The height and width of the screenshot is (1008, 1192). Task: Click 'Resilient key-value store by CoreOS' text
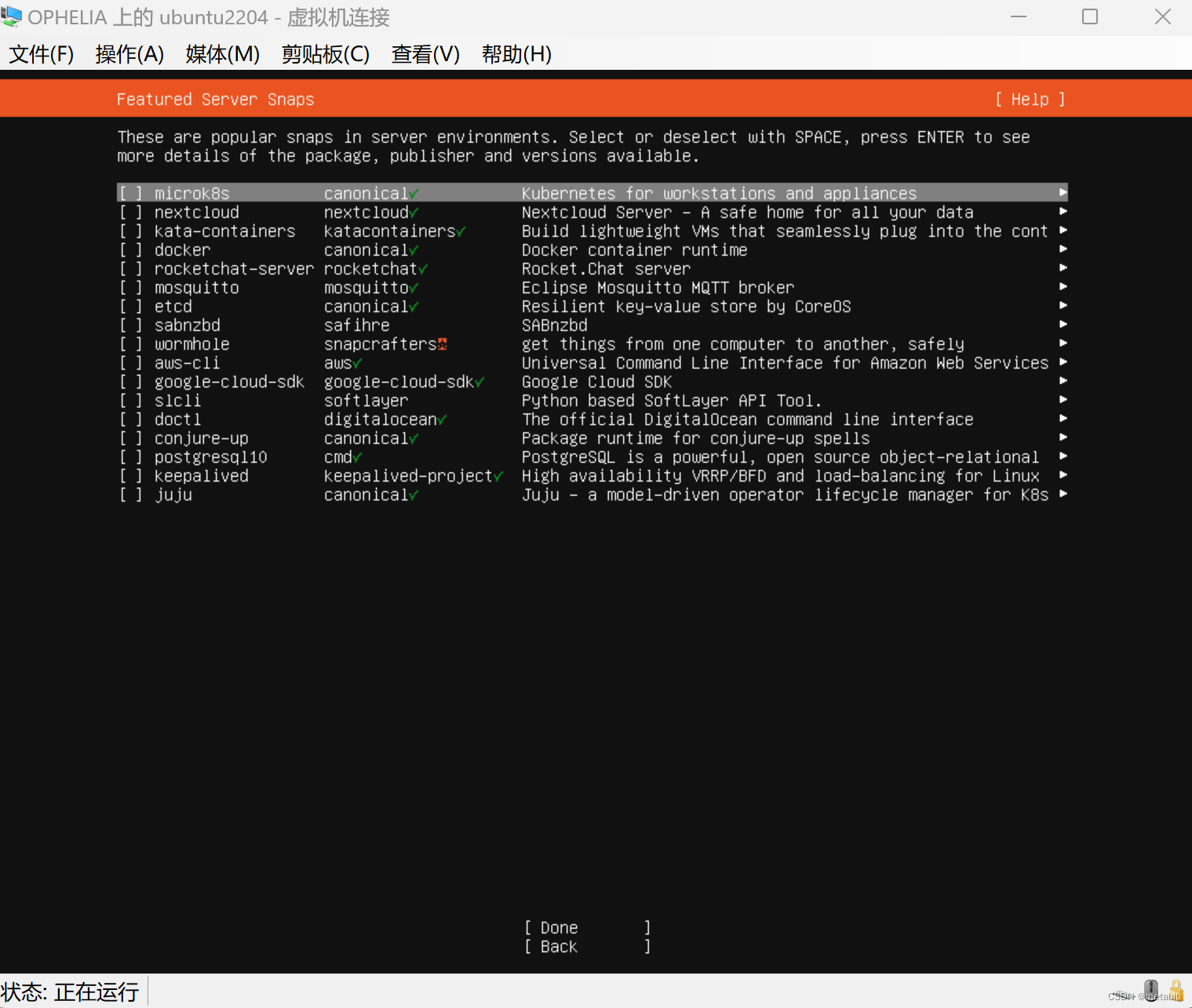click(x=687, y=306)
